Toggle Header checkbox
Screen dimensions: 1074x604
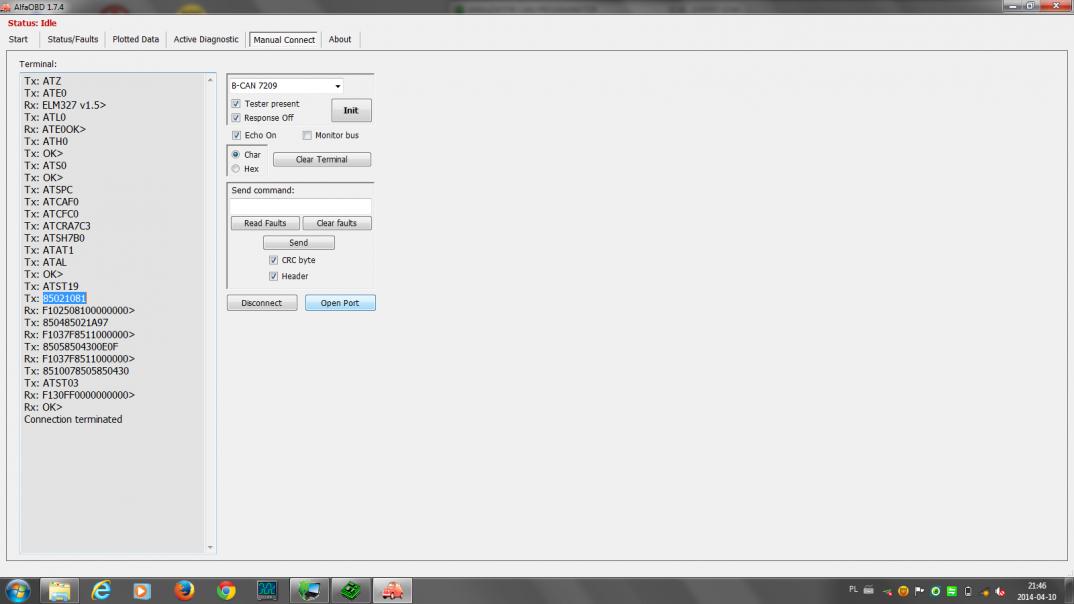click(x=273, y=276)
